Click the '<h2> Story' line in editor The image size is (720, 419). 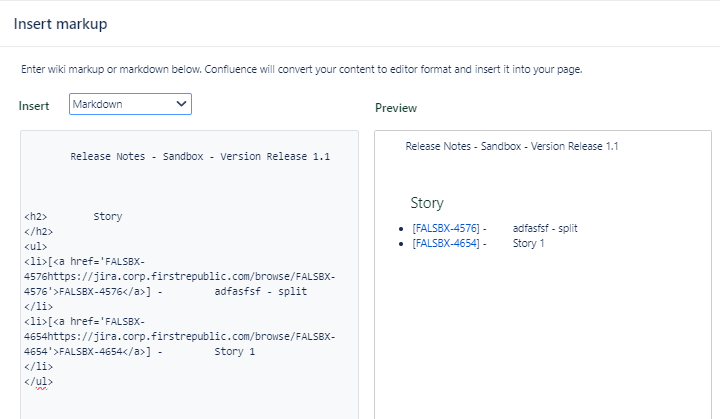pyautogui.click(x=73, y=216)
